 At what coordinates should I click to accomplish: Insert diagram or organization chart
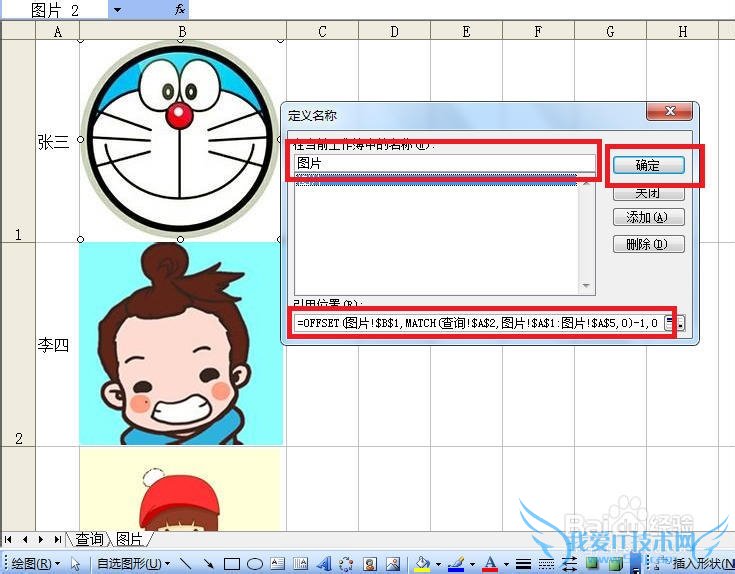[346, 564]
